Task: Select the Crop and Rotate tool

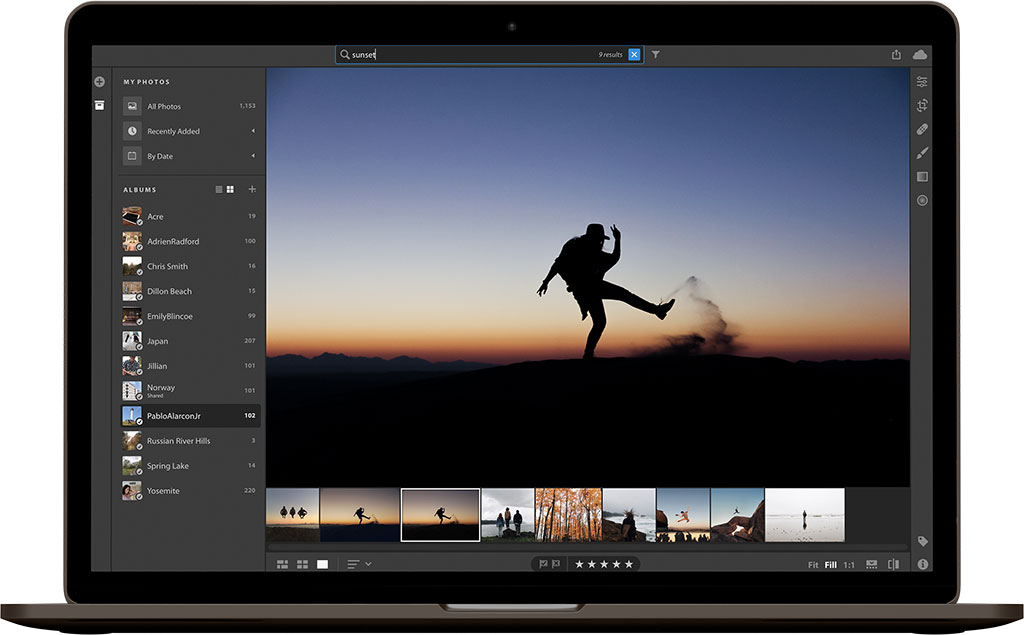Action: click(x=921, y=105)
